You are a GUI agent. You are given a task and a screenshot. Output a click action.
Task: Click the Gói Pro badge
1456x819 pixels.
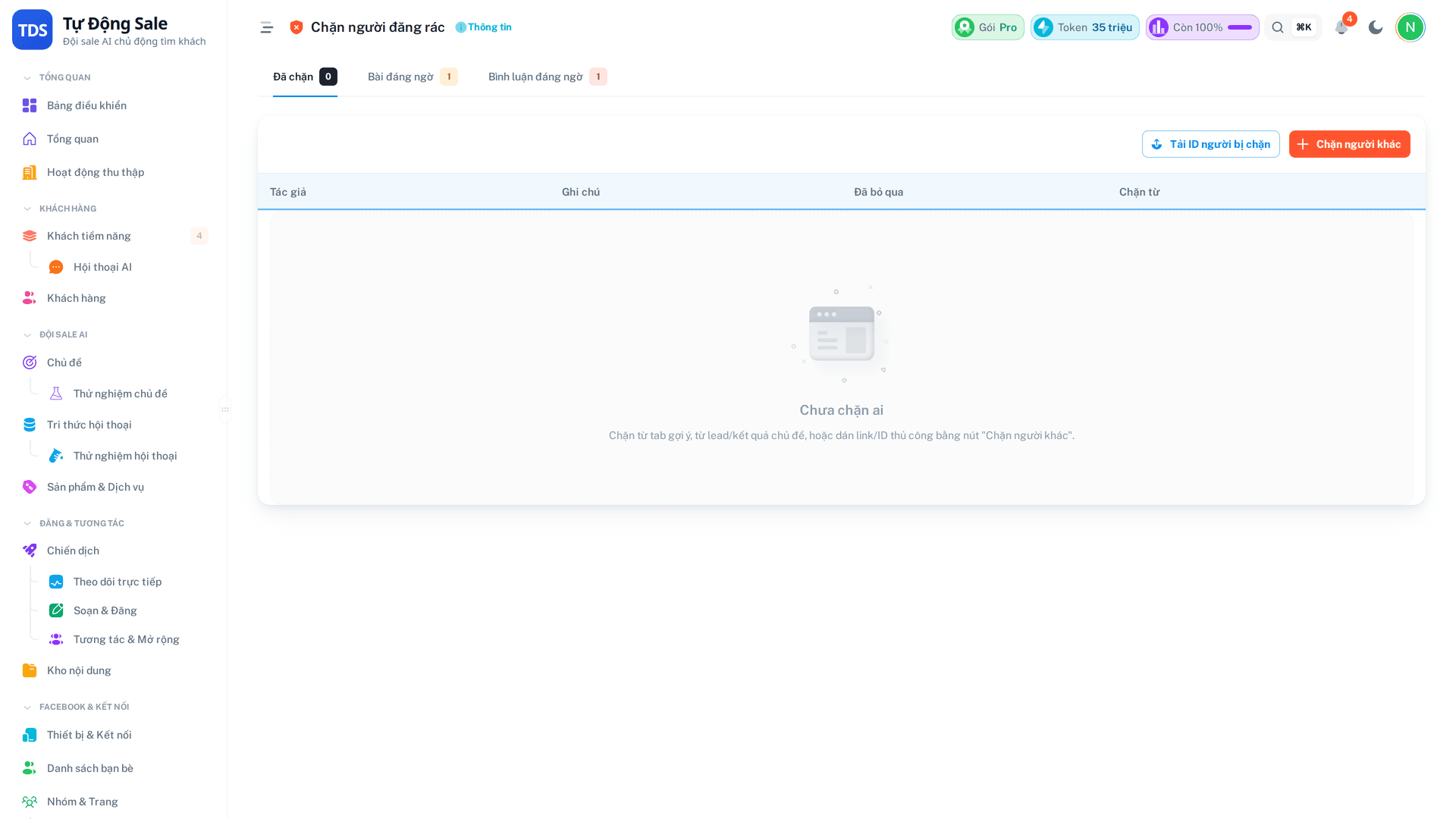point(987,27)
